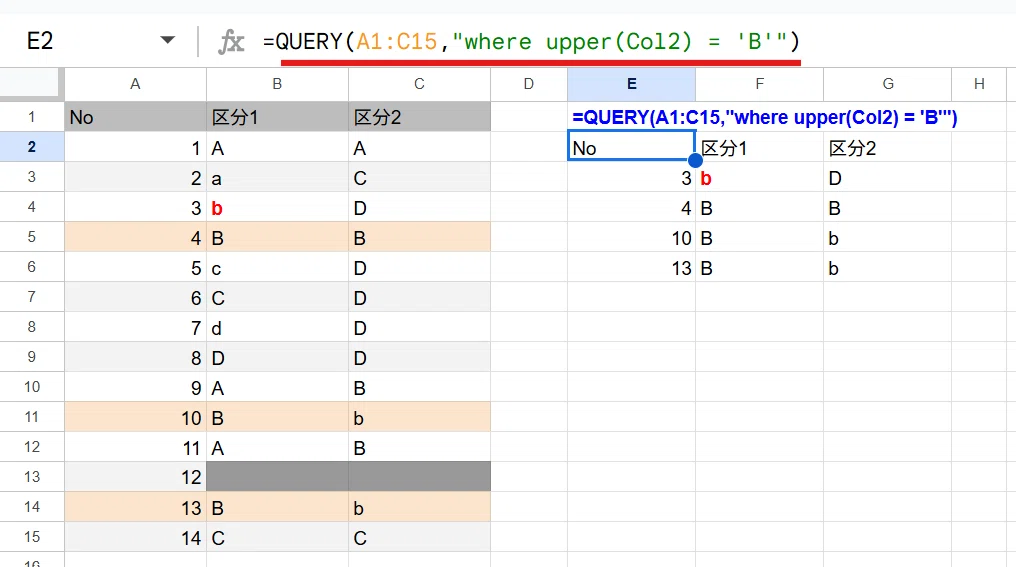Select column G header
The image size is (1016, 567).
[888, 84]
